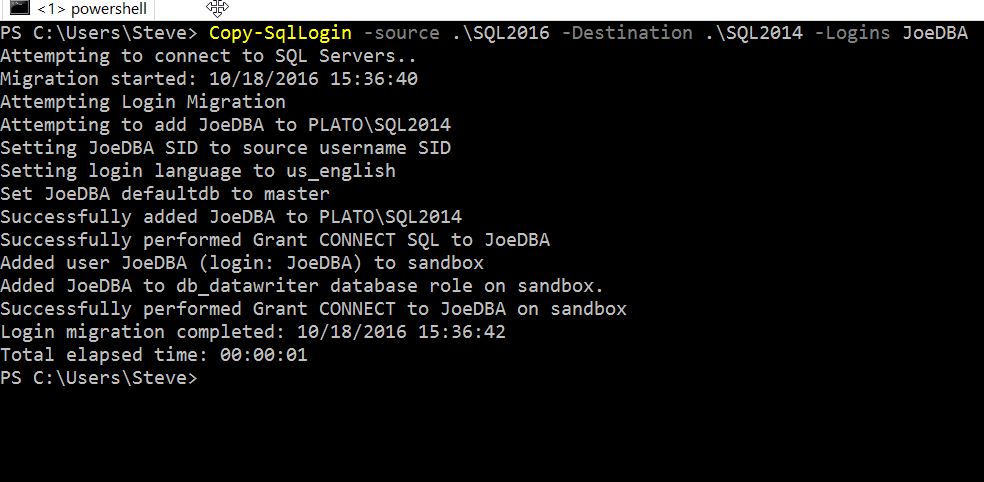This screenshot has width=984, height=482.
Task: Click the -Logins parameter in the command
Action: [850, 33]
